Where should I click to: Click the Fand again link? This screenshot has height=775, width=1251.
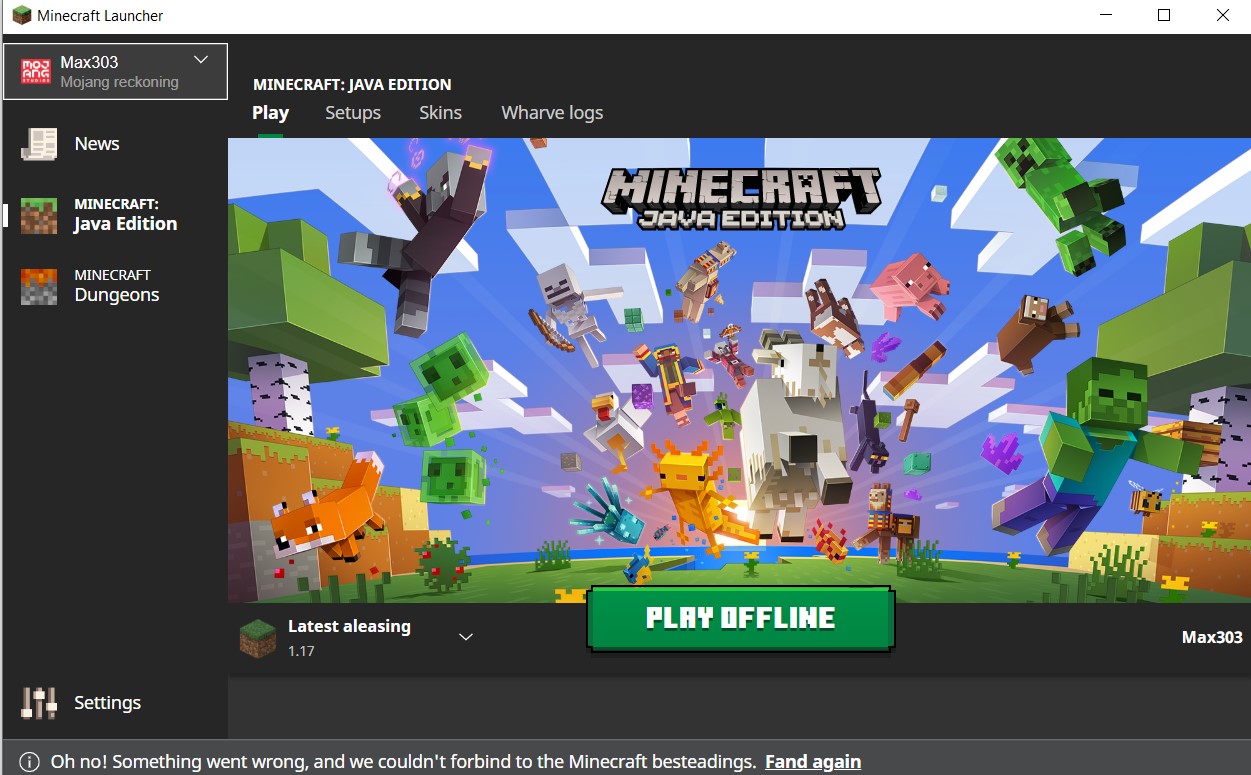point(813,762)
